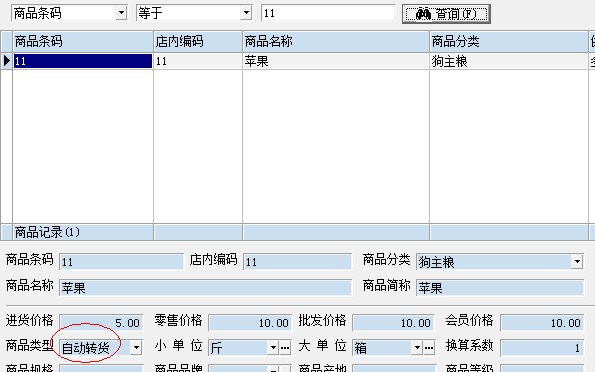
Task: Select the barcode cell 11 in the grid
Action: [83, 61]
